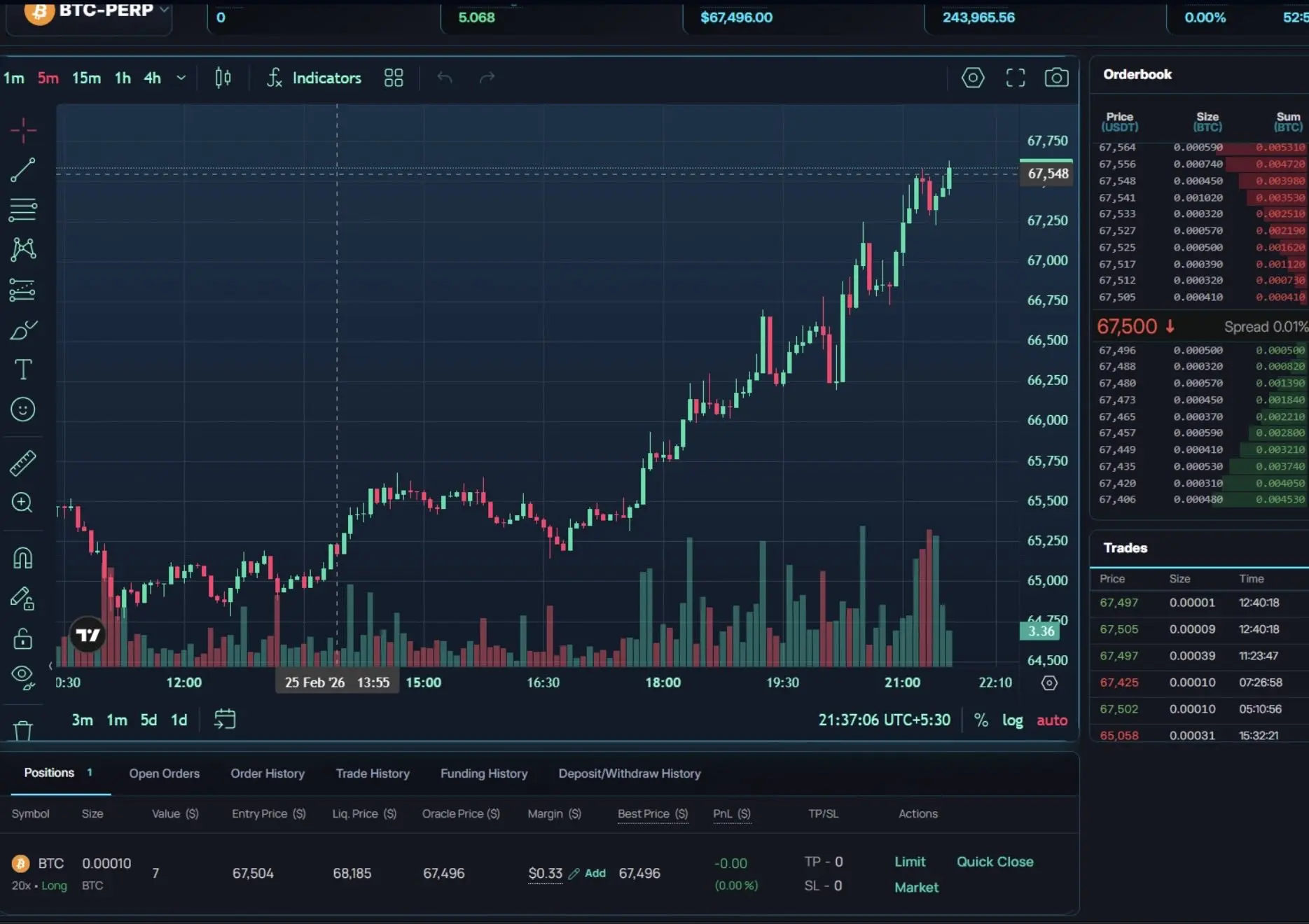Click the 67,564 ask price row

coord(1202,148)
